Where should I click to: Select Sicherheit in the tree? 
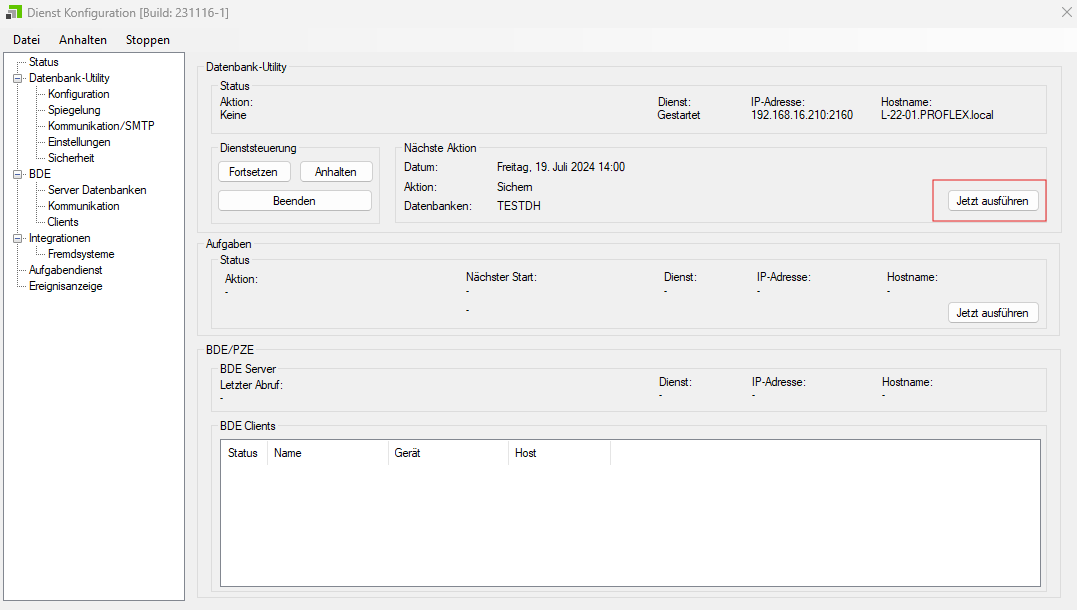coord(71,158)
